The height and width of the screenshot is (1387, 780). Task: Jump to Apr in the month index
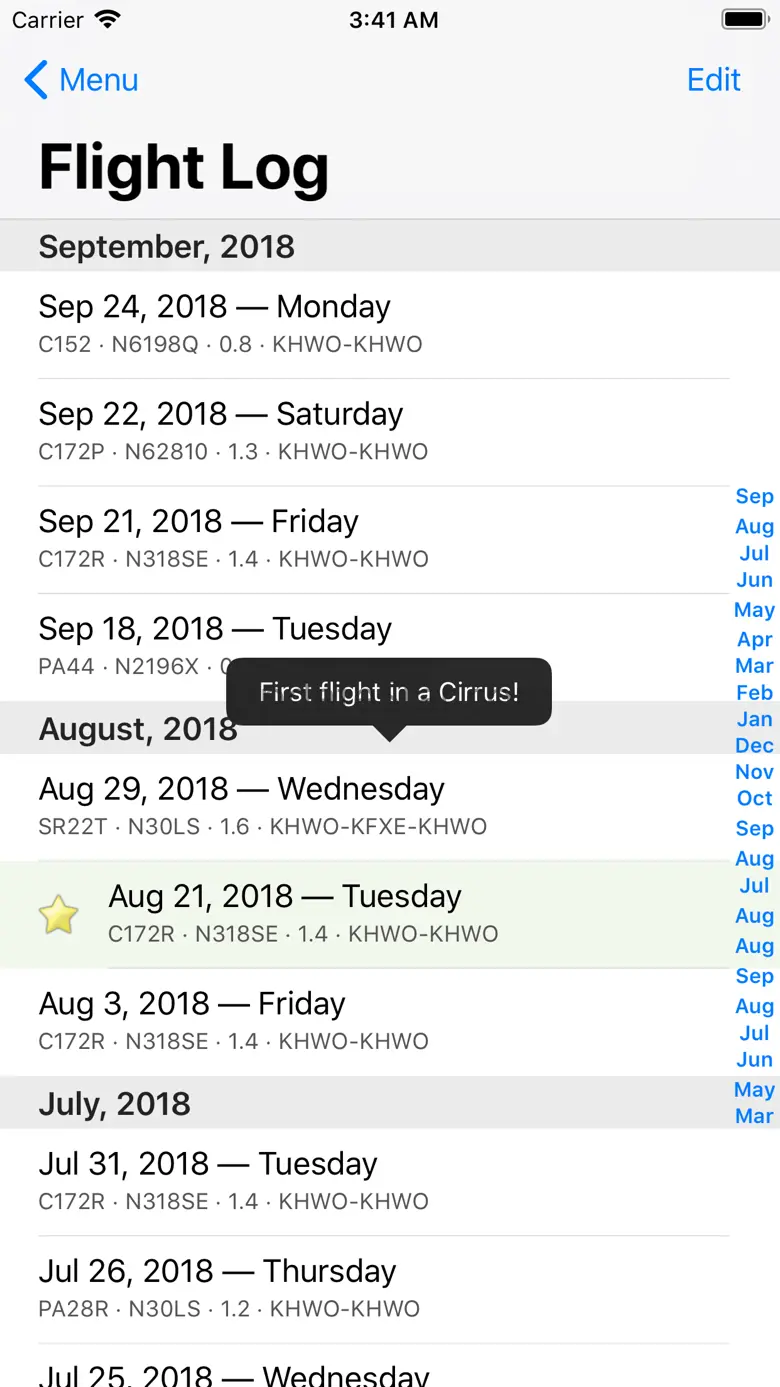[754, 639]
